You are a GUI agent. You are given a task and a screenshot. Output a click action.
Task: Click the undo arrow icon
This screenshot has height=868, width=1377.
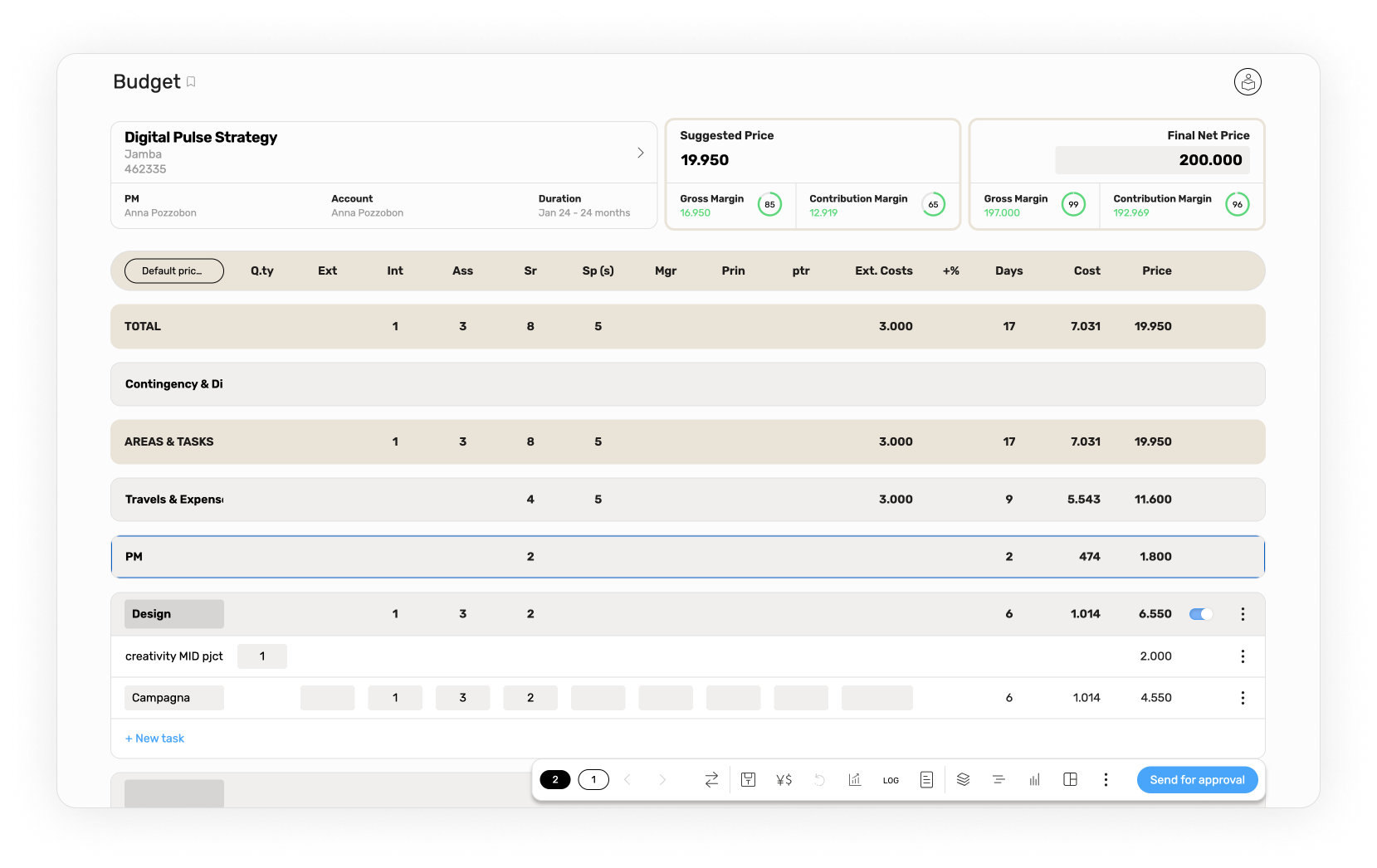(819, 780)
